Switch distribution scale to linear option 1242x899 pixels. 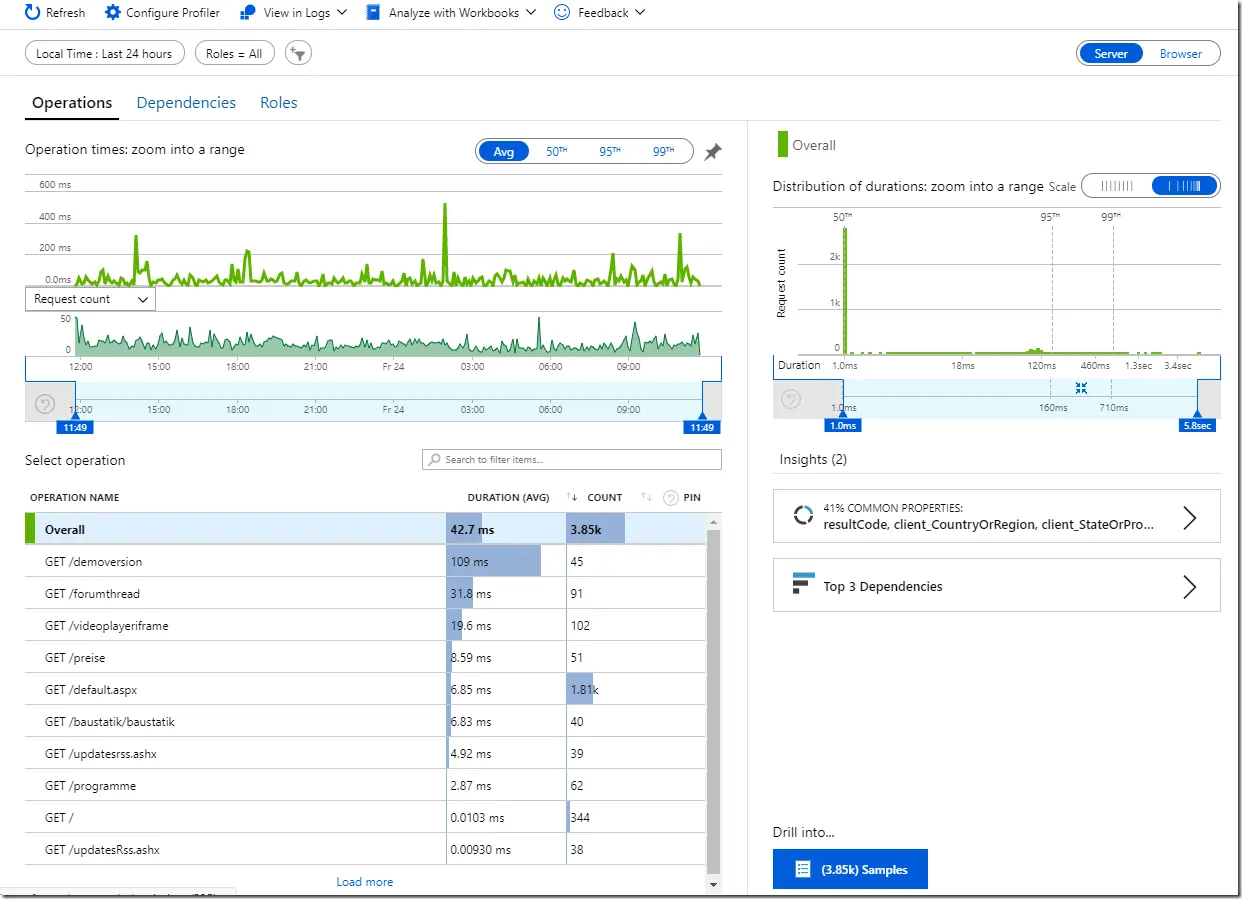click(1117, 186)
